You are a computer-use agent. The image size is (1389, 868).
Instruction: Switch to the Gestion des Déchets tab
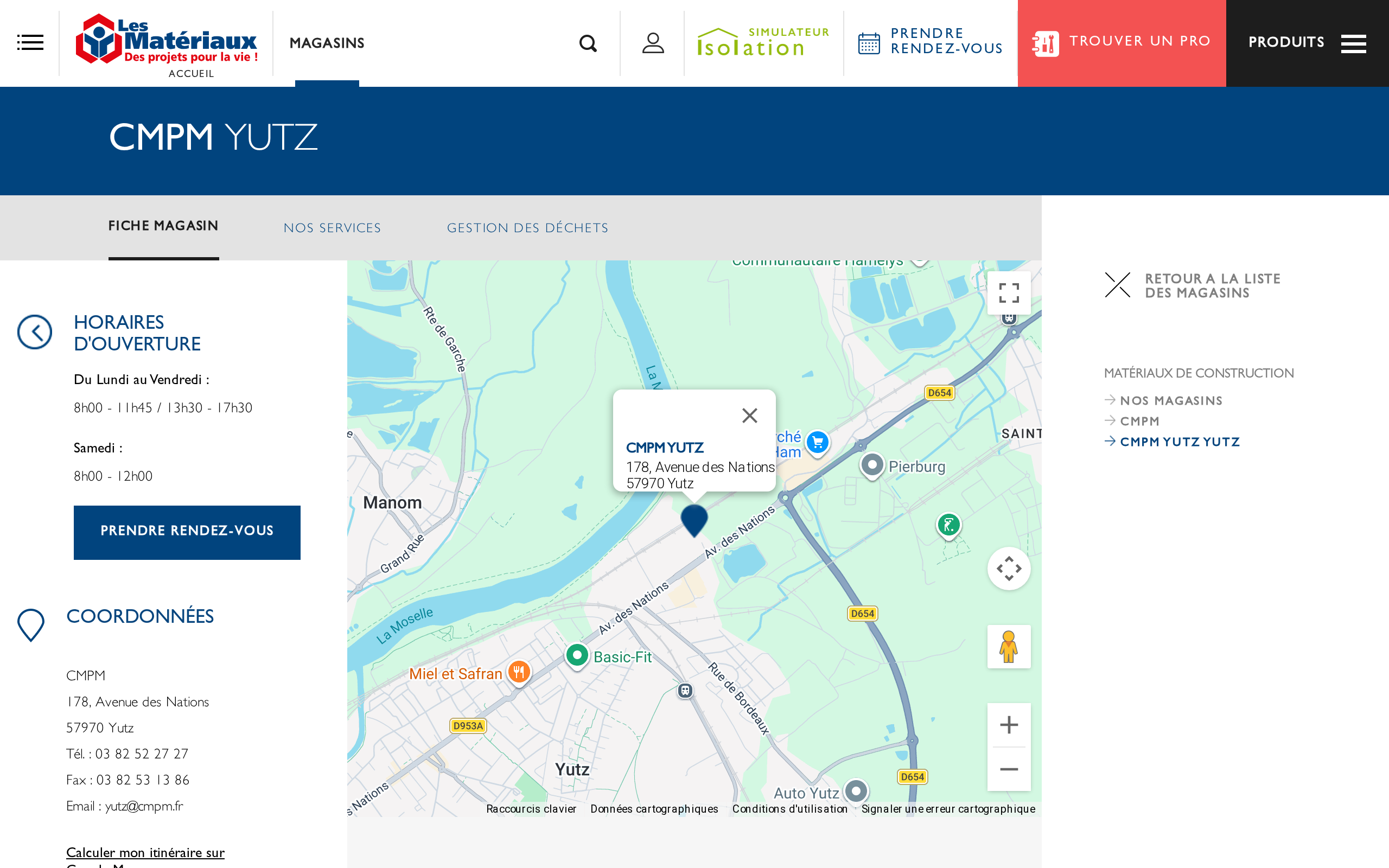[x=527, y=228]
